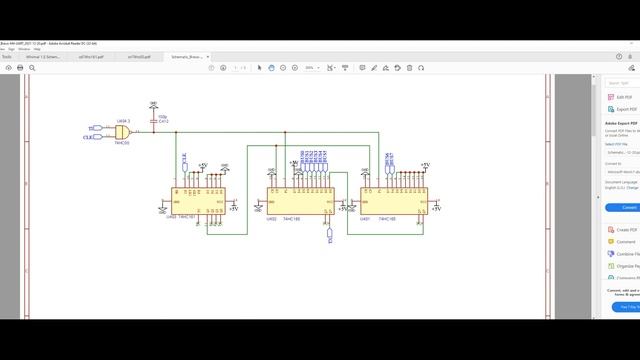This screenshot has width=640, height=360.
Task: Click the Free Trial button
Action: click(626, 307)
